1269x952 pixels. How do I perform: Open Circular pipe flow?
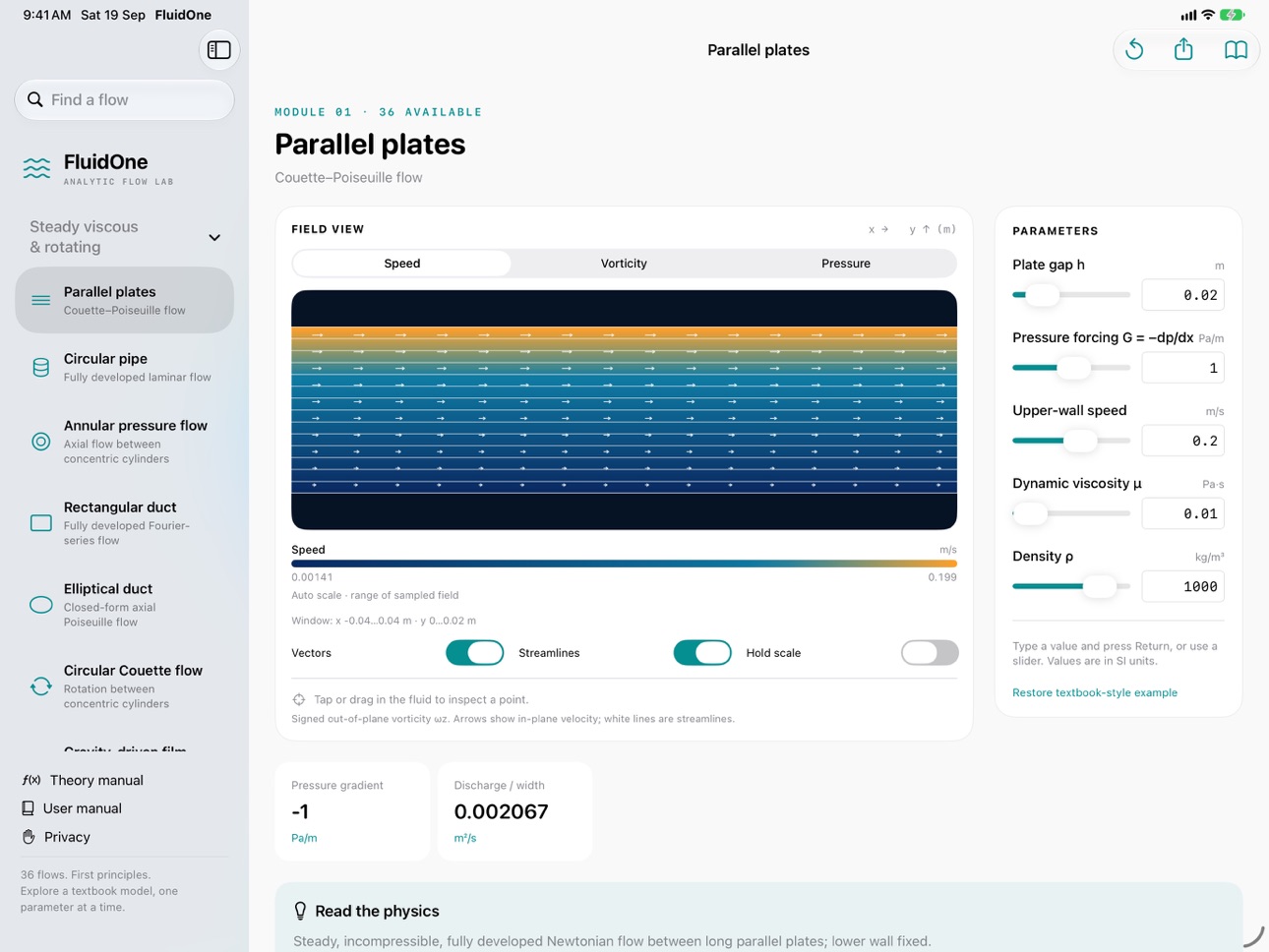click(125, 367)
